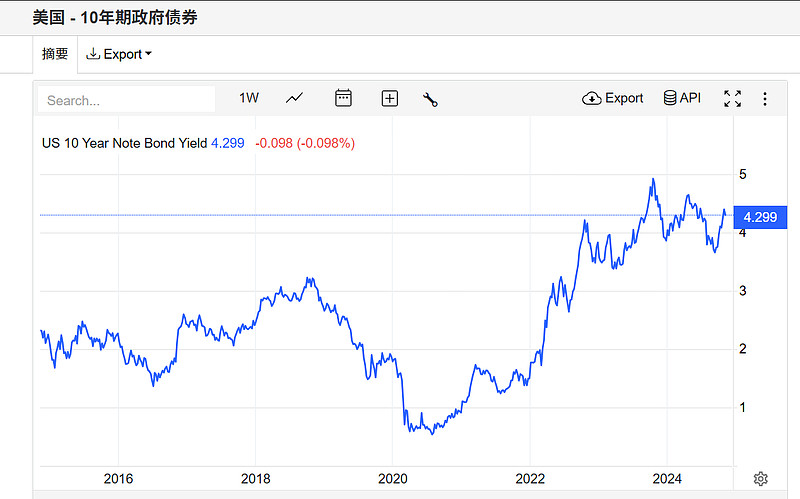Click the plus icon to add a comparison

[x=390, y=98]
